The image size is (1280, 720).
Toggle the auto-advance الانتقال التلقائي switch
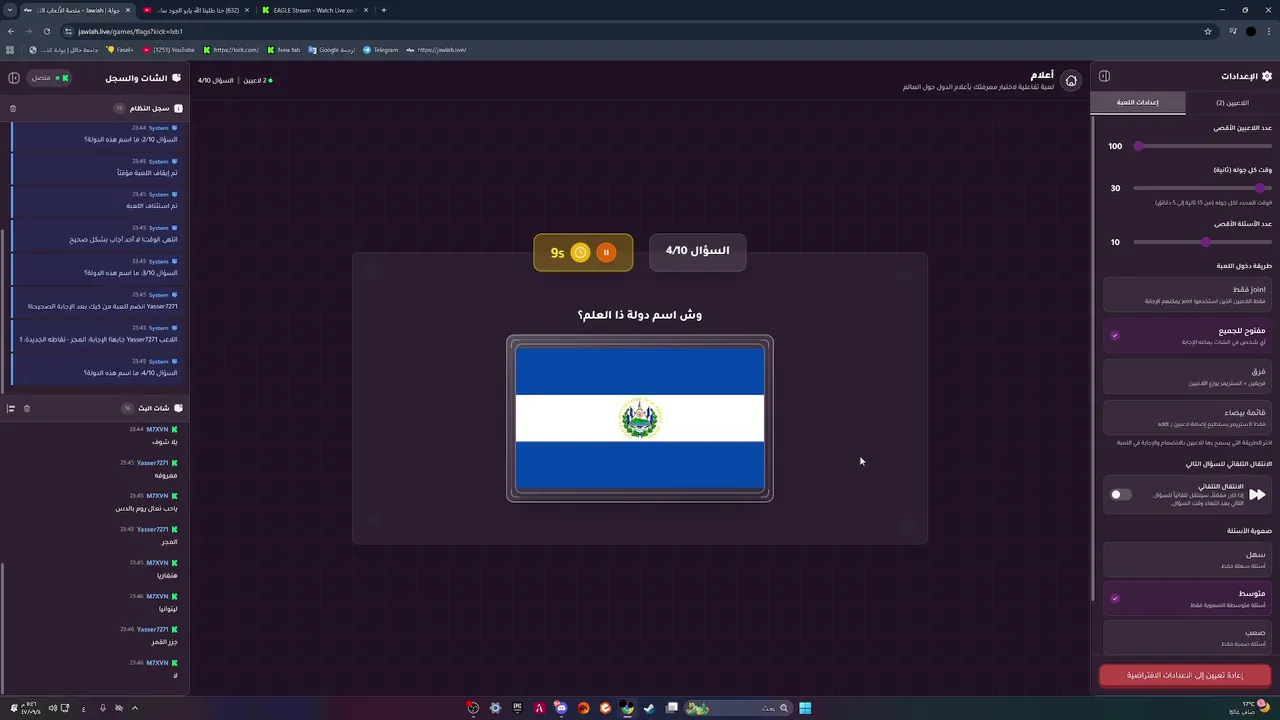[1121, 494]
